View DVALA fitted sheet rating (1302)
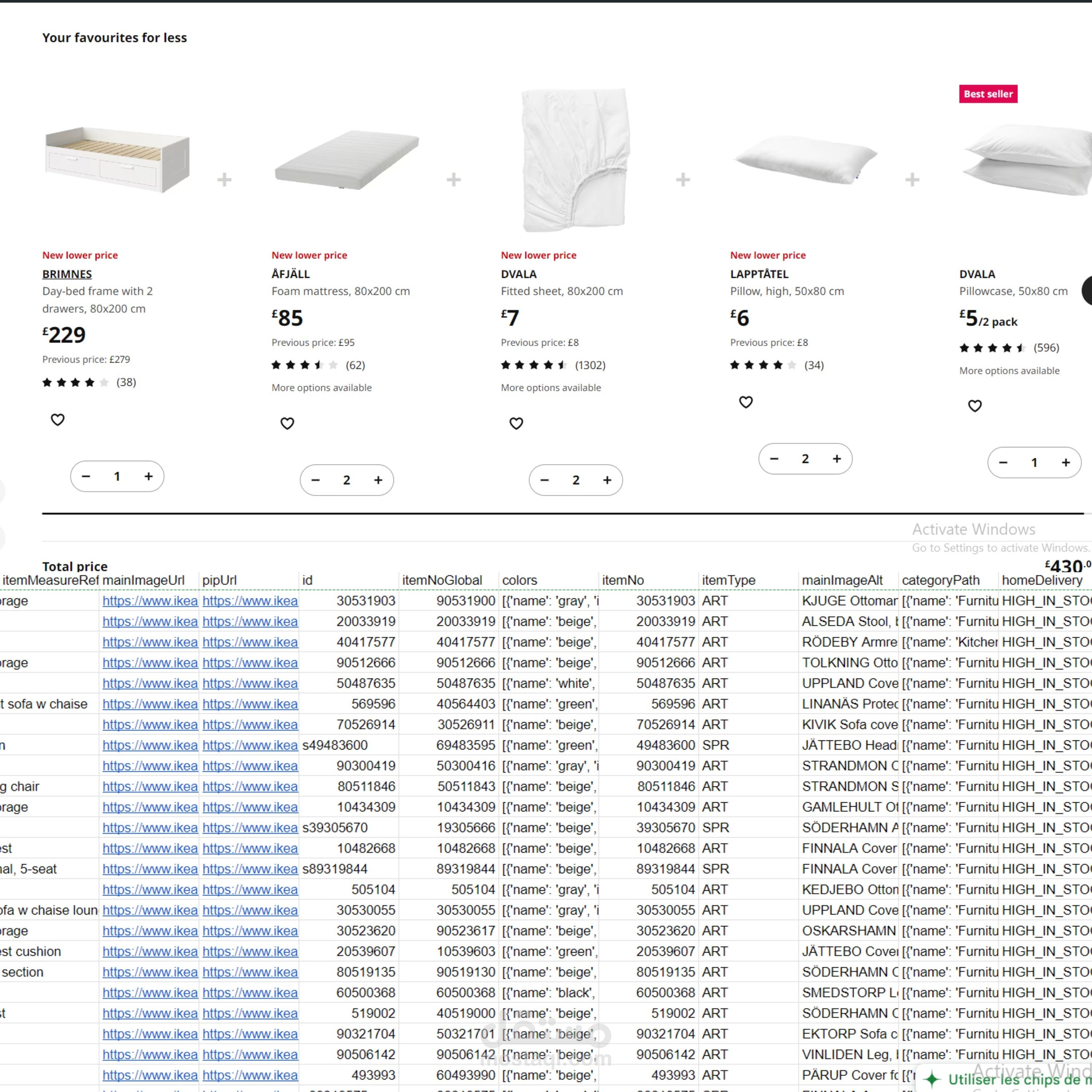1092x1092 pixels. 553,365
